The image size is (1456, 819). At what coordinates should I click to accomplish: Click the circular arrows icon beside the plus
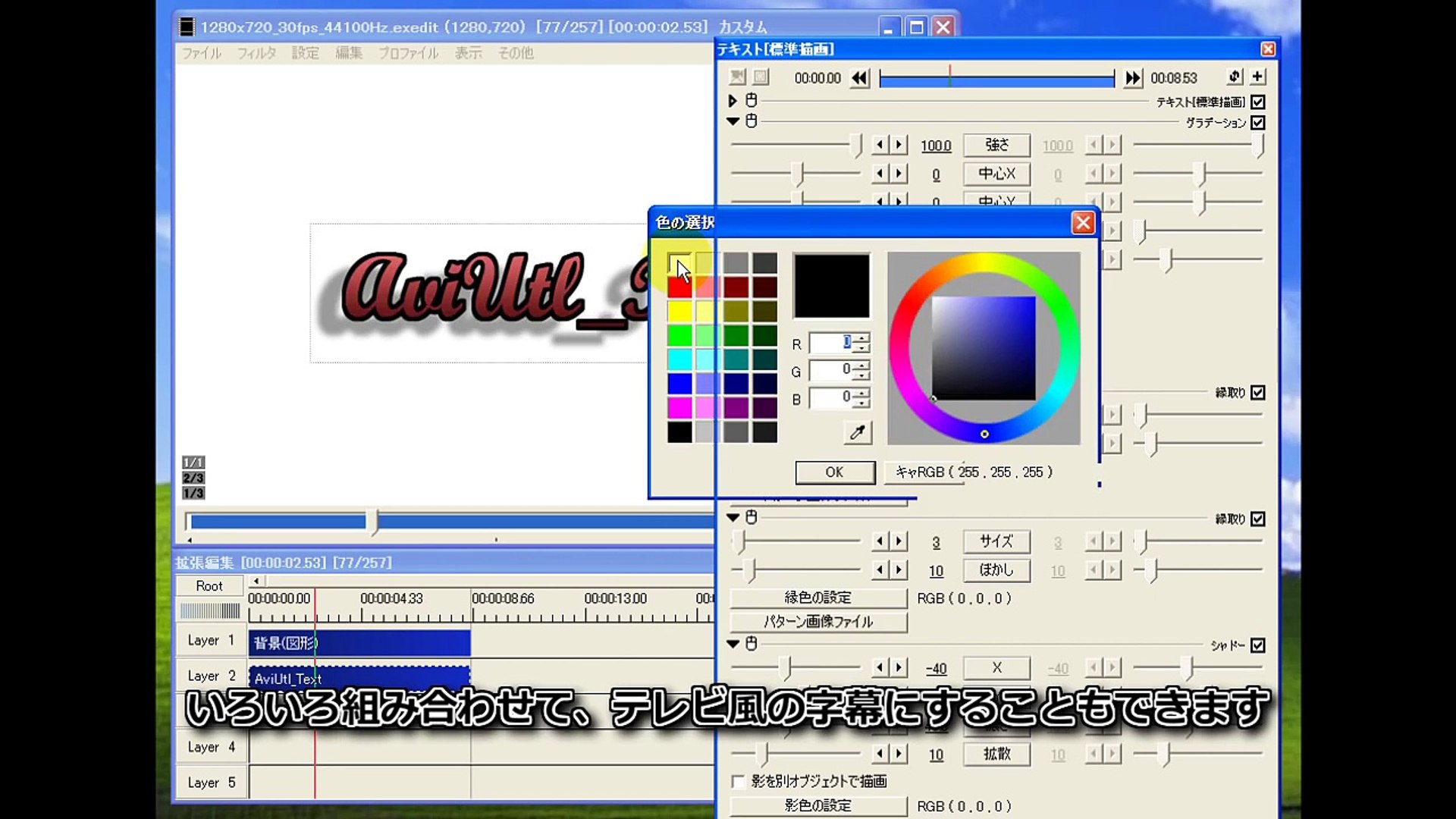click(1235, 77)
